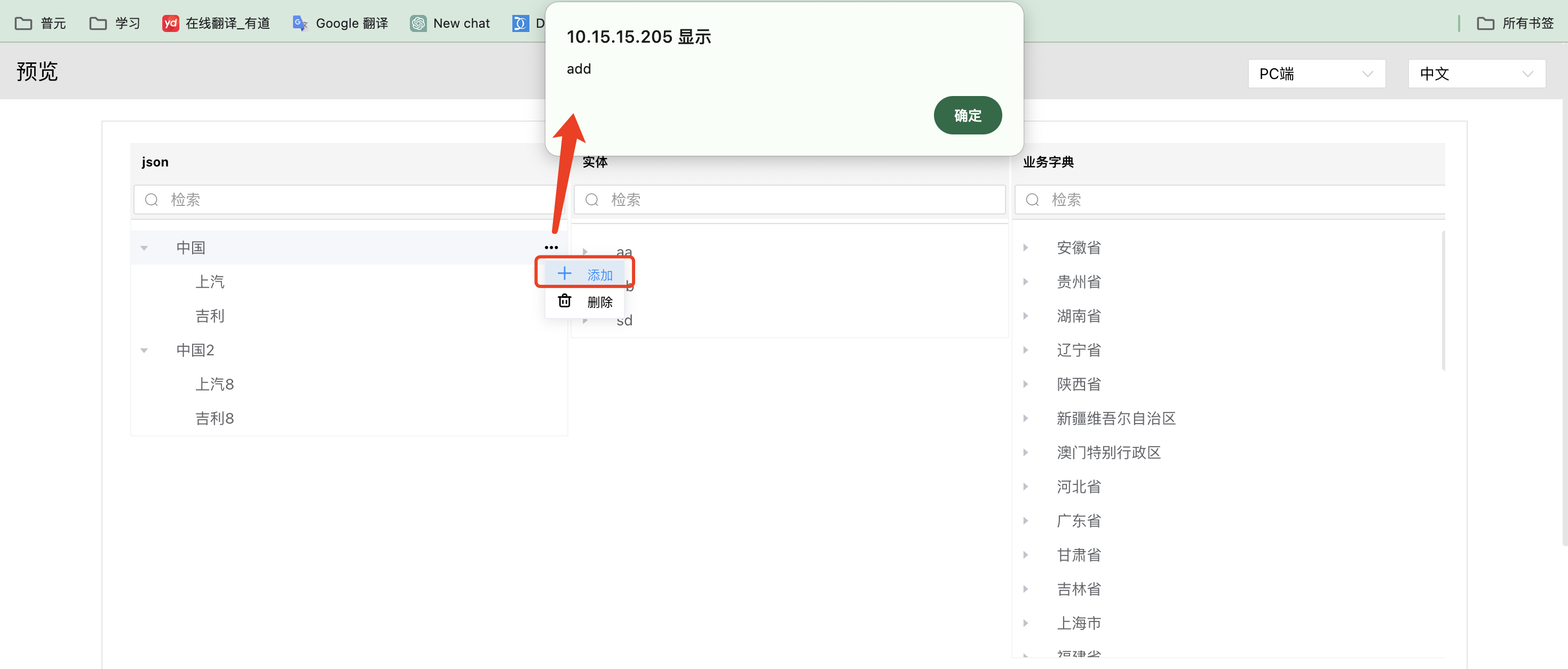Click the three-dots icon beside 中国
The image size is (1568, 669).
(551, 247)
